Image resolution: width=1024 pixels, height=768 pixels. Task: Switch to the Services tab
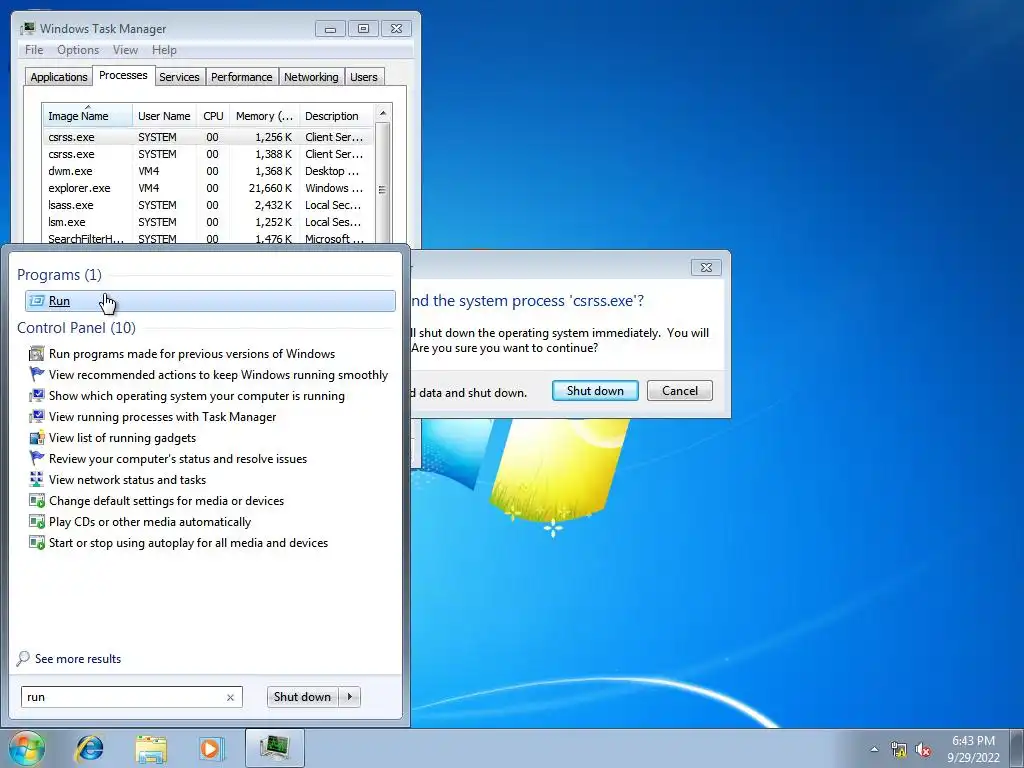(x=179, y=77)
